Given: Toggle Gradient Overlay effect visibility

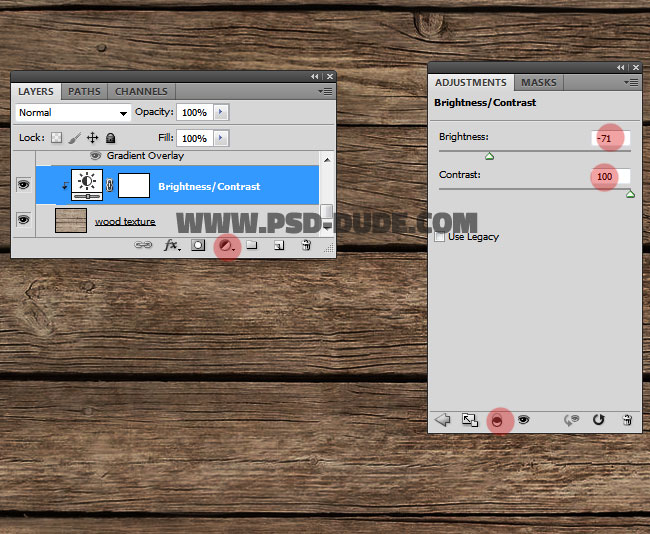Looking at the screenshot, I should [x=95, y=156].
